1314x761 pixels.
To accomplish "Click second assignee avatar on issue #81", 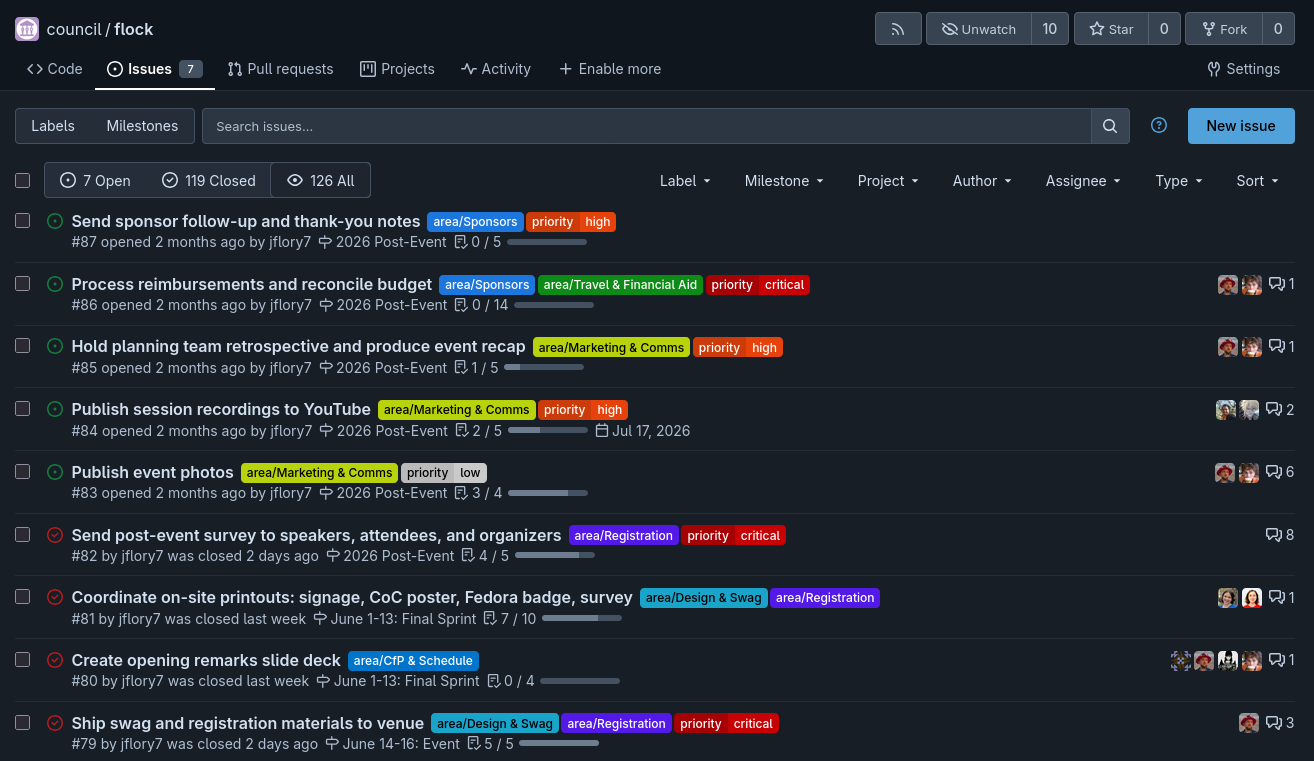I will pos(1252,598).
